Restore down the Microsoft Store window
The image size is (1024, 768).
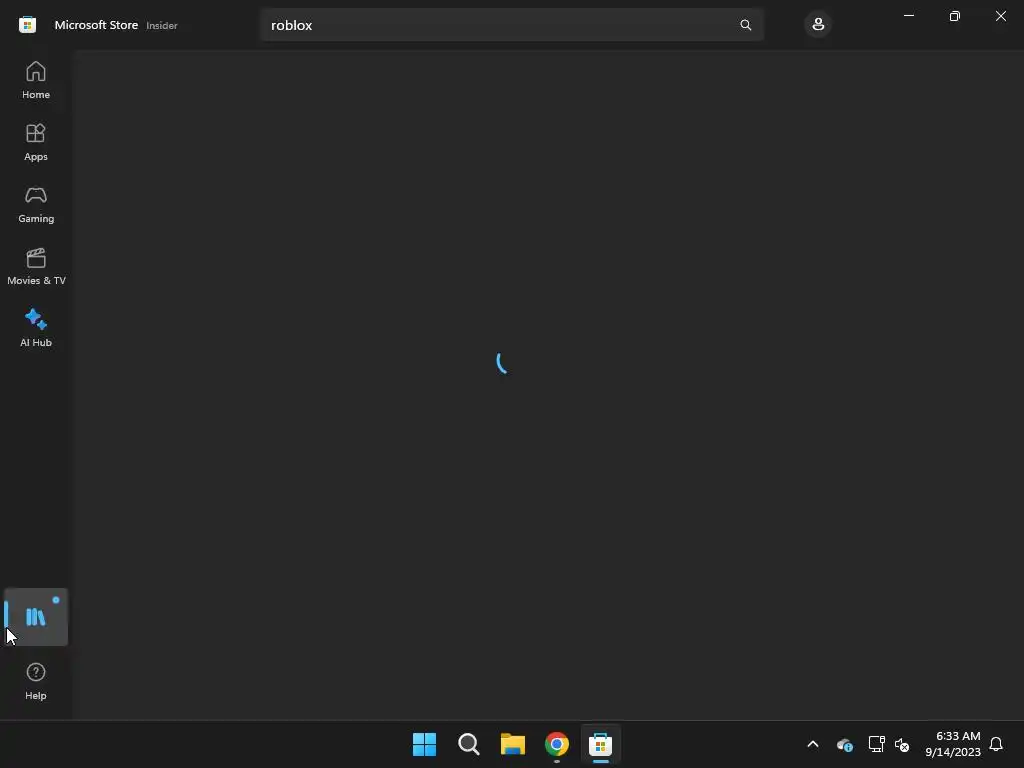[955, 16]
